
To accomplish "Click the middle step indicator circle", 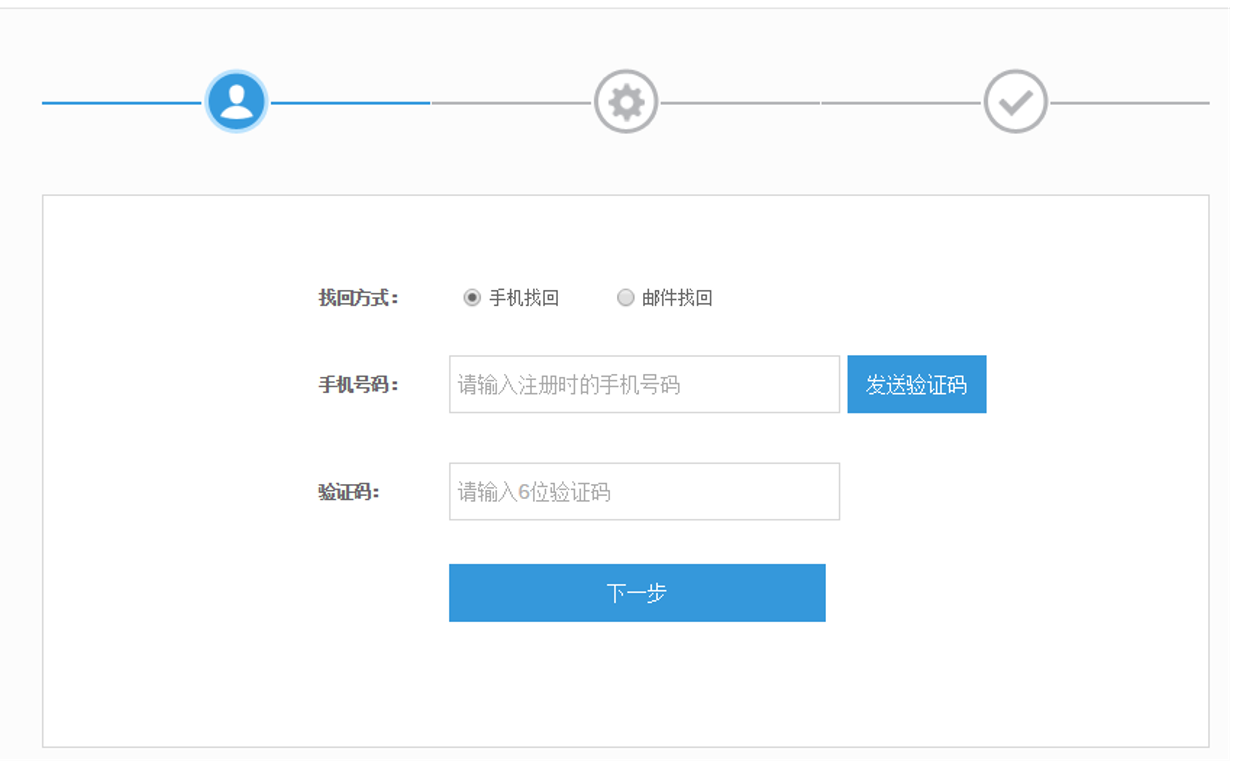I will pos(625,101).
